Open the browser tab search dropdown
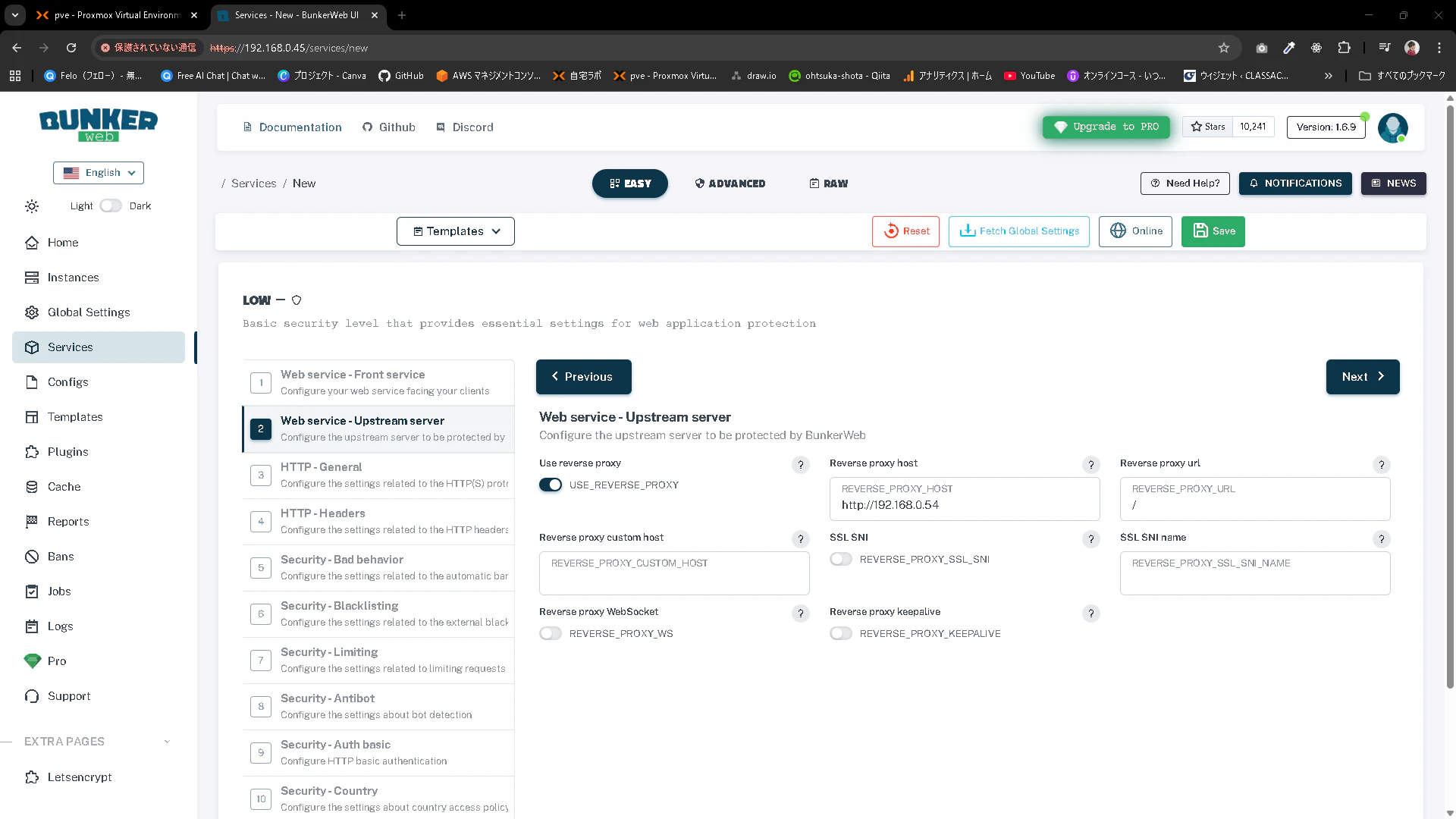This screenshot has width=1456, height=819. [x=15, y=15]
